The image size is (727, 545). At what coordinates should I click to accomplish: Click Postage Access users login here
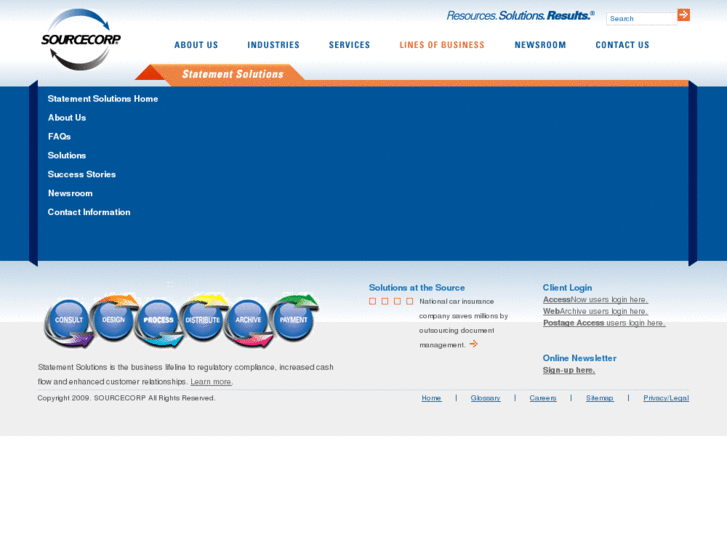[x=604, y=323]
